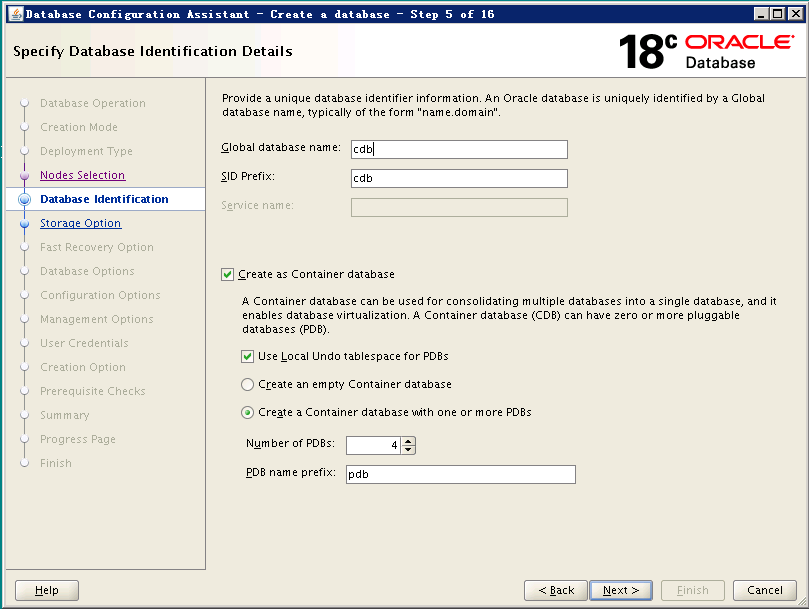Viewport: 809px width, 609px height.
Task: Click the Nodes Selection step bullet marker
Action: [24, 175]
